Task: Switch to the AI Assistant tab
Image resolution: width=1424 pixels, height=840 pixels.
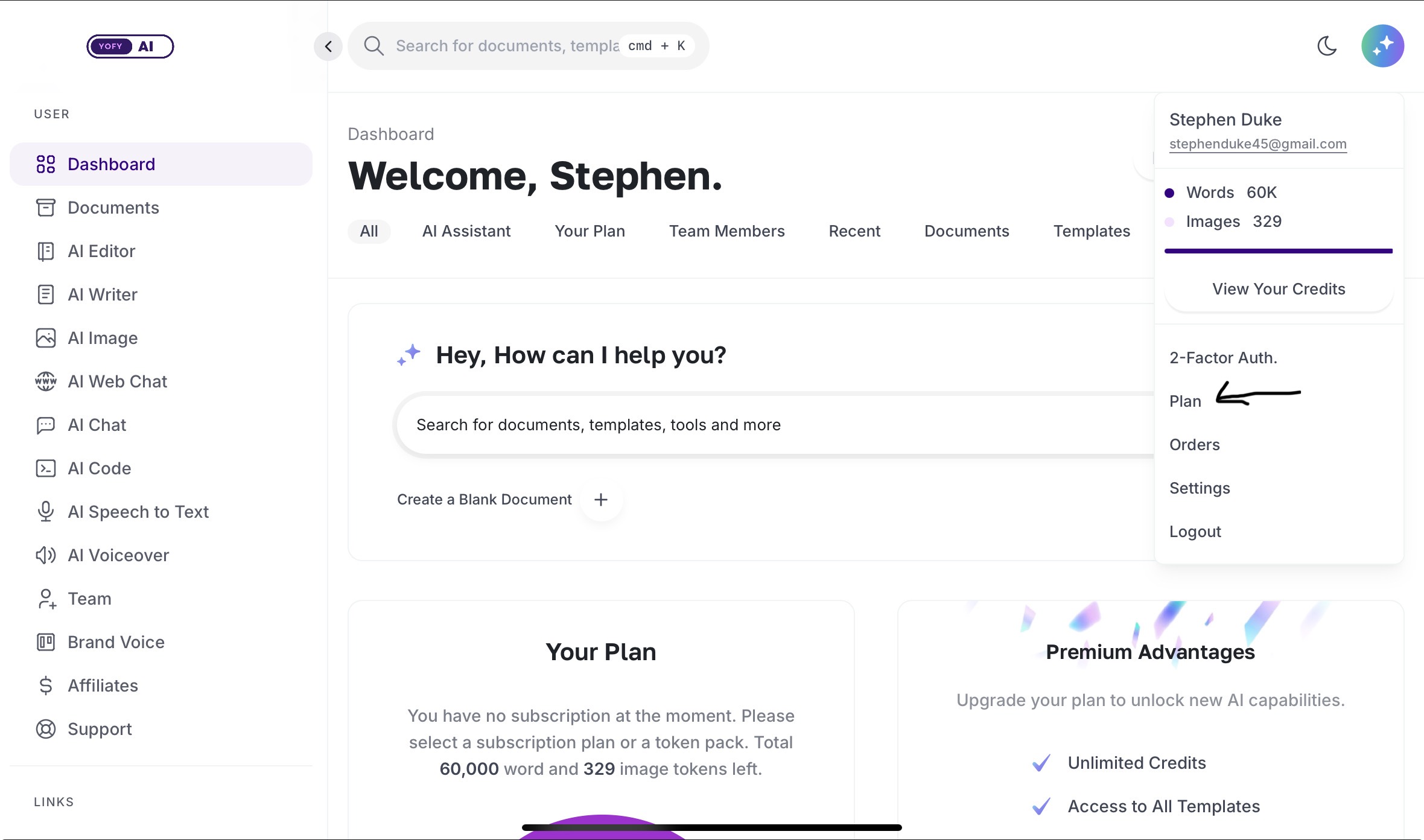Action: (x=466, y=231)
